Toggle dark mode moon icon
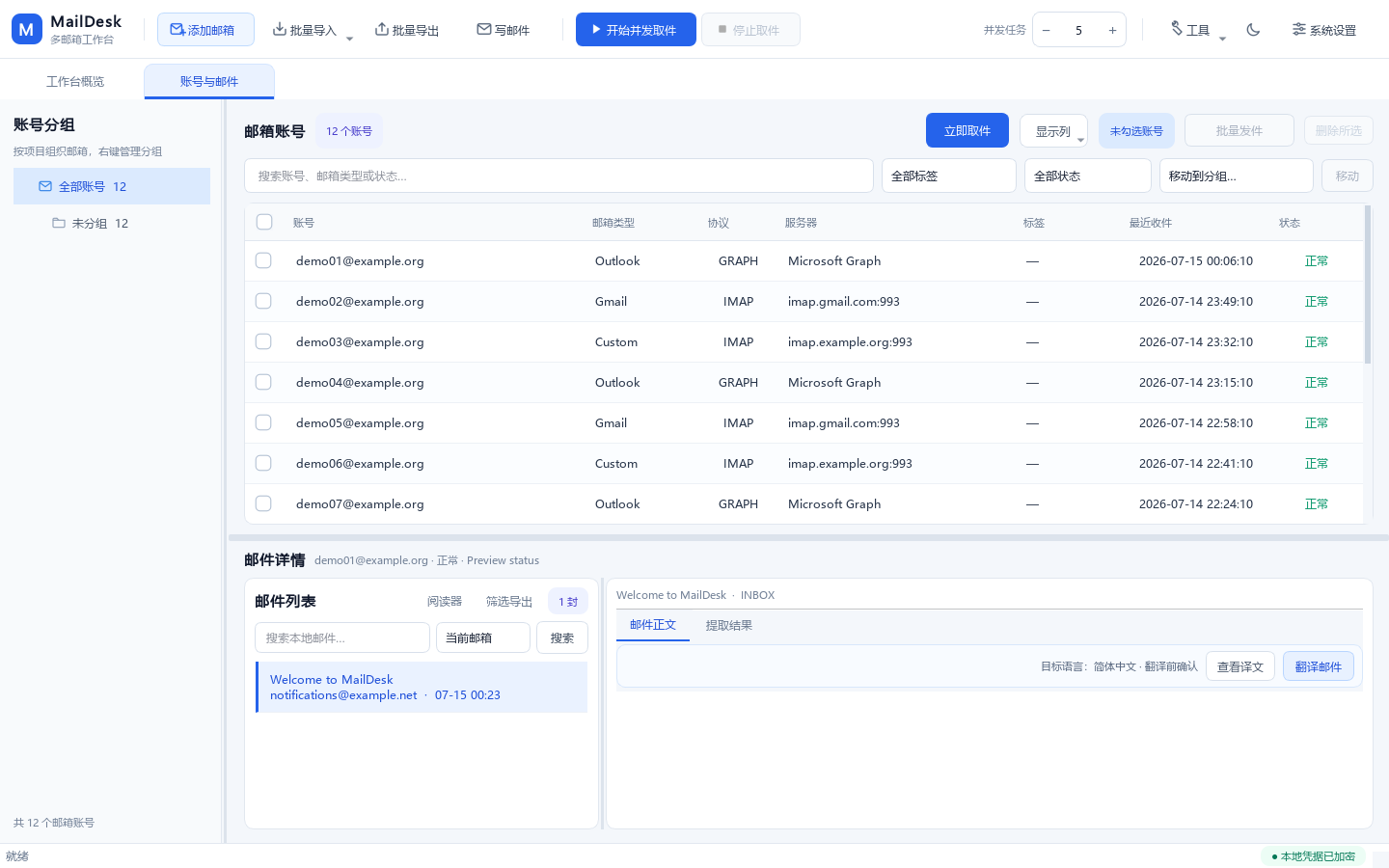This screenshot has height=868, width=1389. pos(1253,30)
